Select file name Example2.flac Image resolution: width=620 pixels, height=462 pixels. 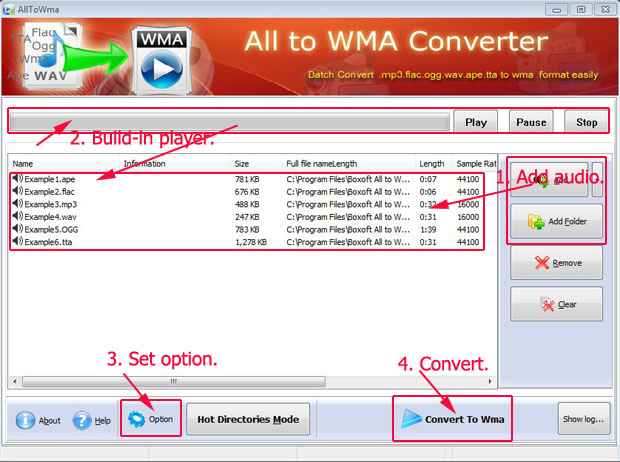49,192
